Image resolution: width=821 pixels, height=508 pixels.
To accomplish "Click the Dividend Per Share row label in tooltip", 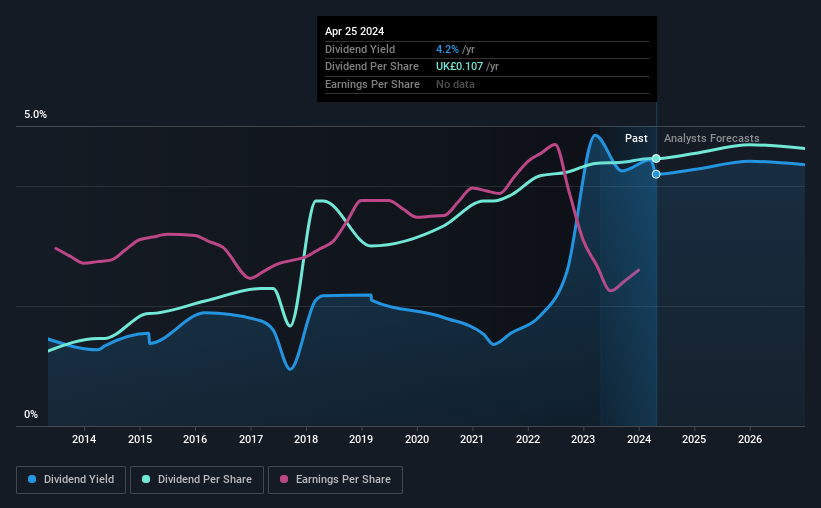I will (x=372, y=67).
